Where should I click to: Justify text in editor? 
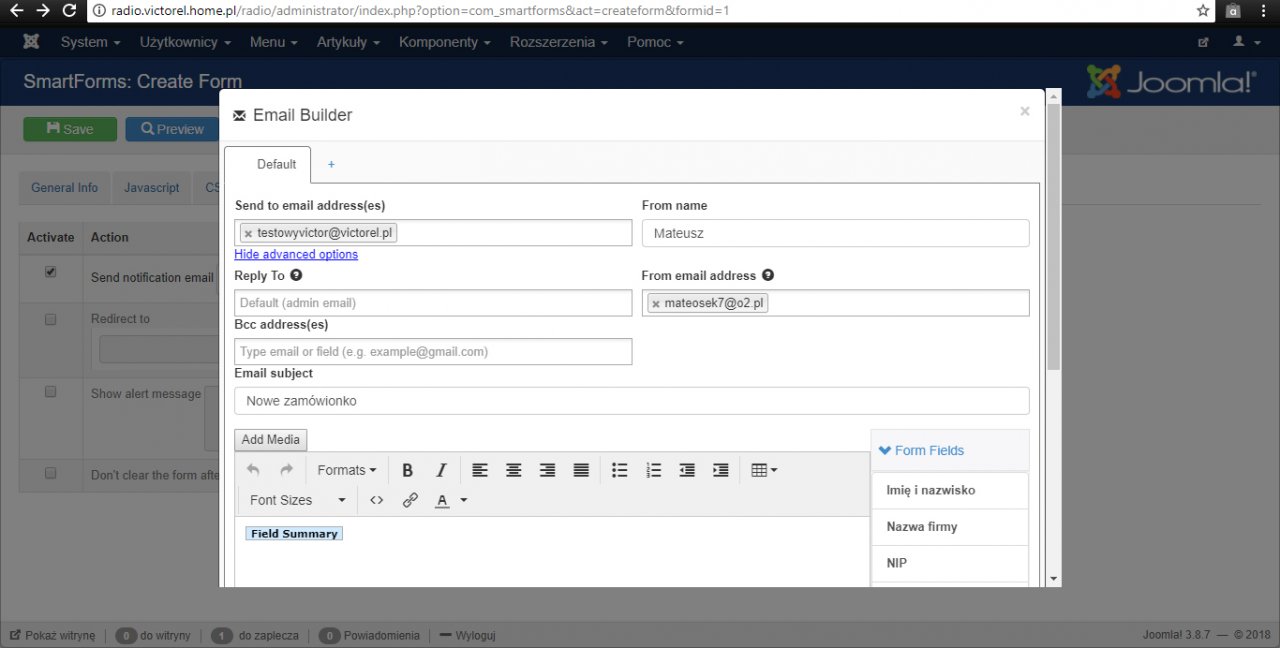tap(581, 470)
